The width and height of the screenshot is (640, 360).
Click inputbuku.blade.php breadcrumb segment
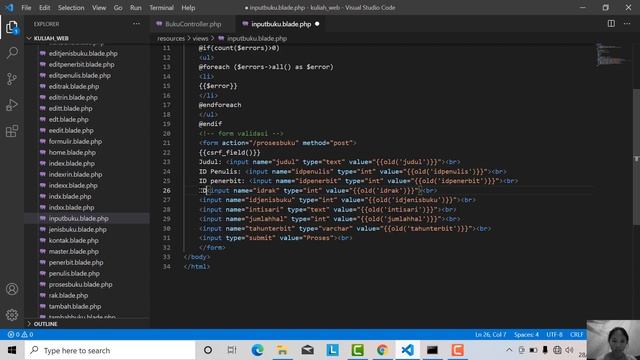[257, 38]
